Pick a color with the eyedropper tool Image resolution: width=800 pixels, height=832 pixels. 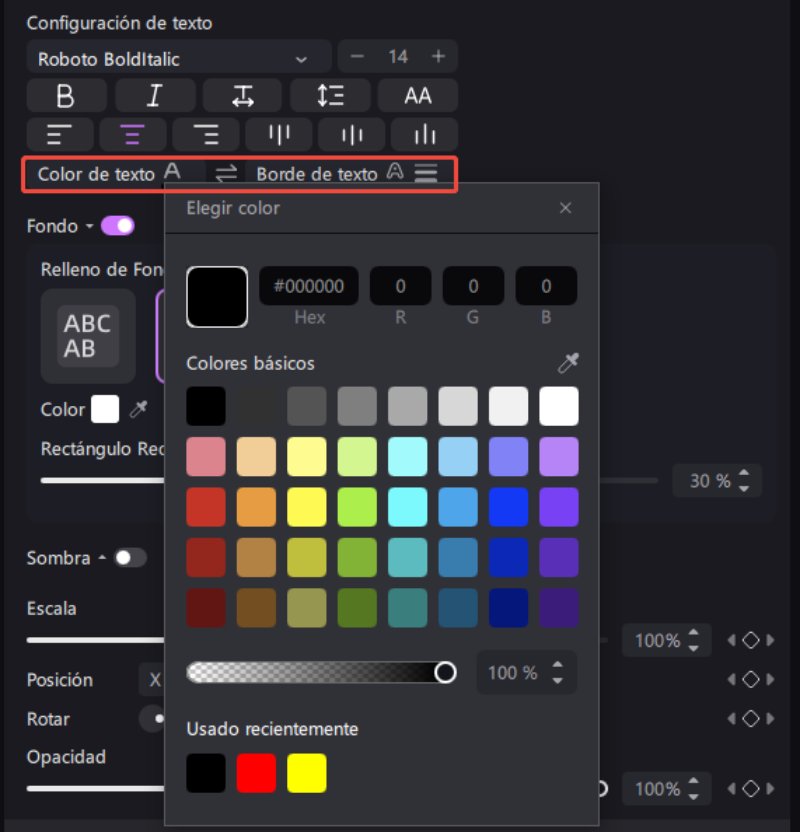[567, 363]
